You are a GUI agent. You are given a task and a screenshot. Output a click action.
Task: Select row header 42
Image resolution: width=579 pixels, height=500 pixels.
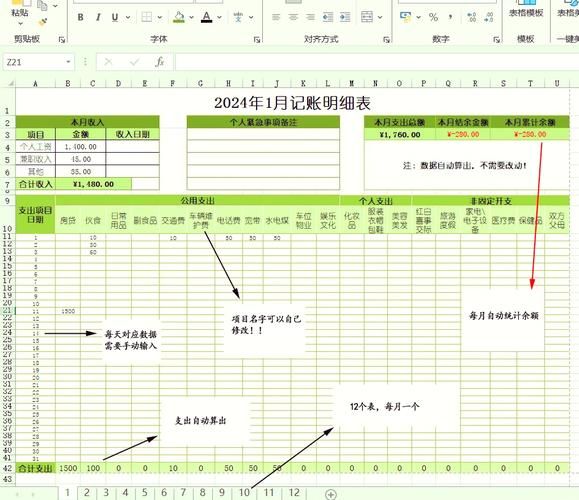coord(8,468)
